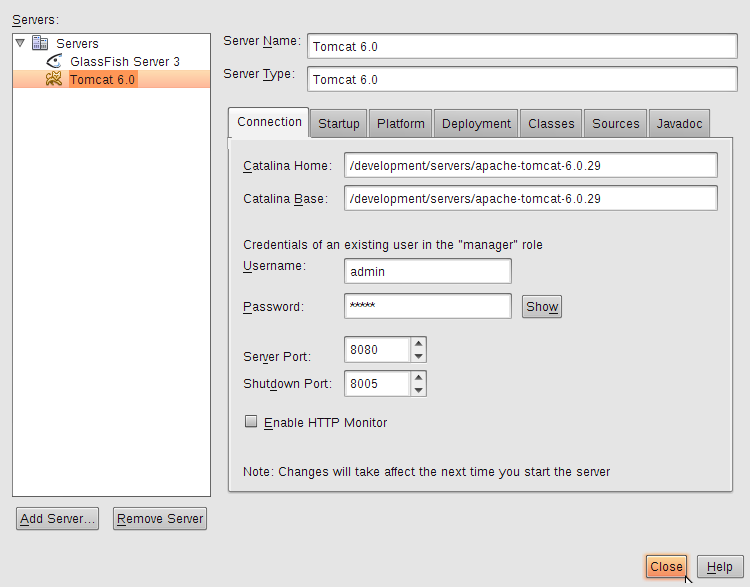
Task: Click the Shutdown Port value 8005
Action: 377,384
